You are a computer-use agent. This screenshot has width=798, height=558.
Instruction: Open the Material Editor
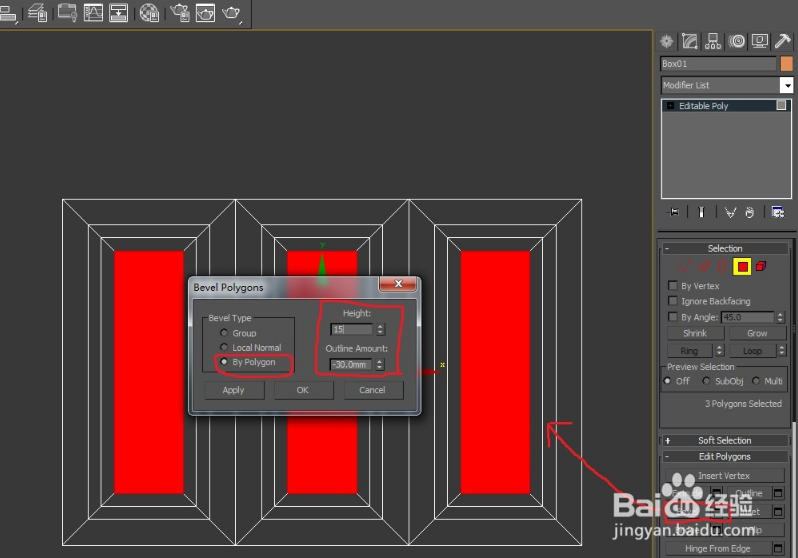point(149,12)
